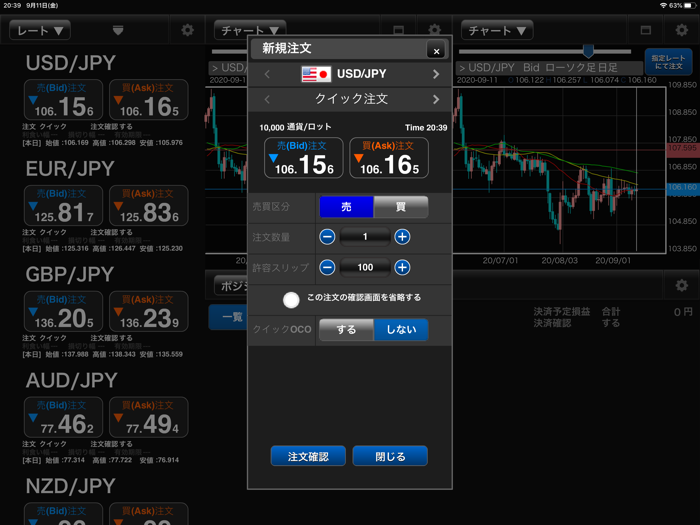Open the レート dropdown menu
Viewport: 700px width, 525px height.
40,31
